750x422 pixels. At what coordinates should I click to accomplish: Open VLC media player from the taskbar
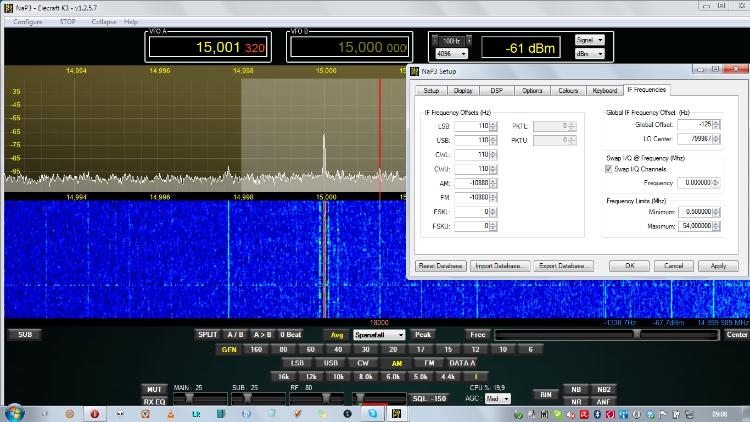click(171, 412)
